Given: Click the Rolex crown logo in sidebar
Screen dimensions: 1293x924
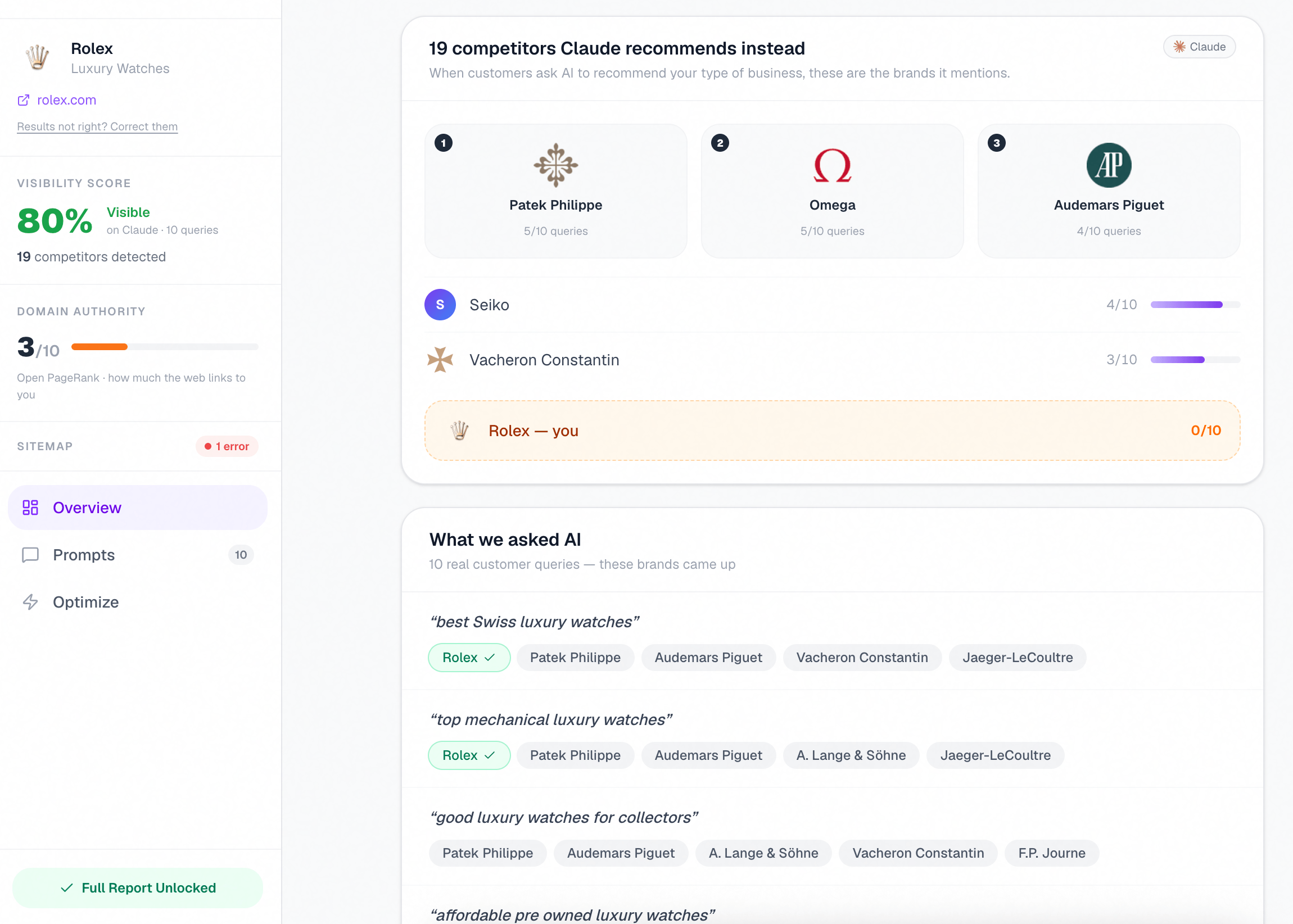Looking at the screenshot, I should point(38,57).
